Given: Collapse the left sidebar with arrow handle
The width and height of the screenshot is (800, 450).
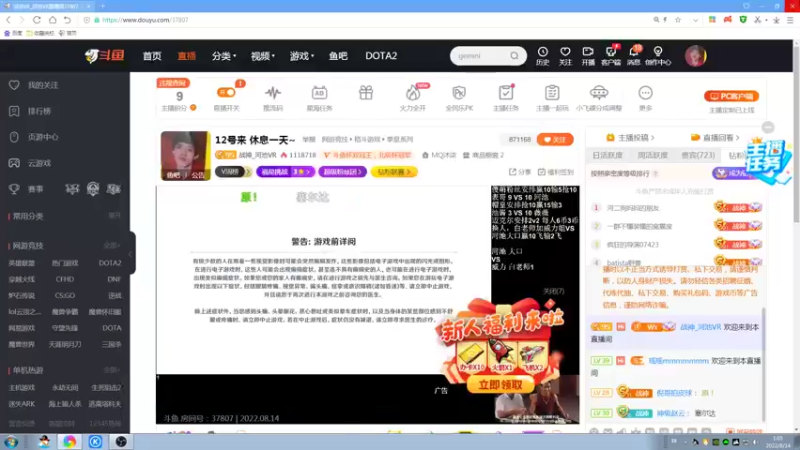Looking at the screenshot, I should coord(132,254).
